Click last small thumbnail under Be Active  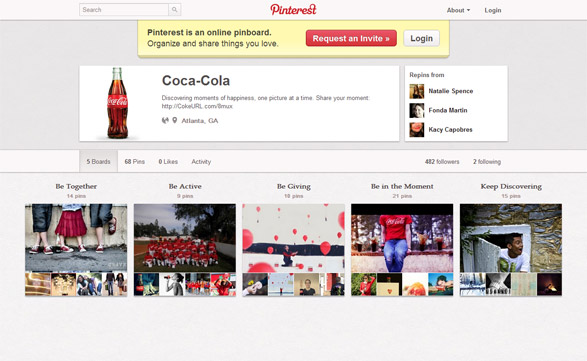click(223, 284)
